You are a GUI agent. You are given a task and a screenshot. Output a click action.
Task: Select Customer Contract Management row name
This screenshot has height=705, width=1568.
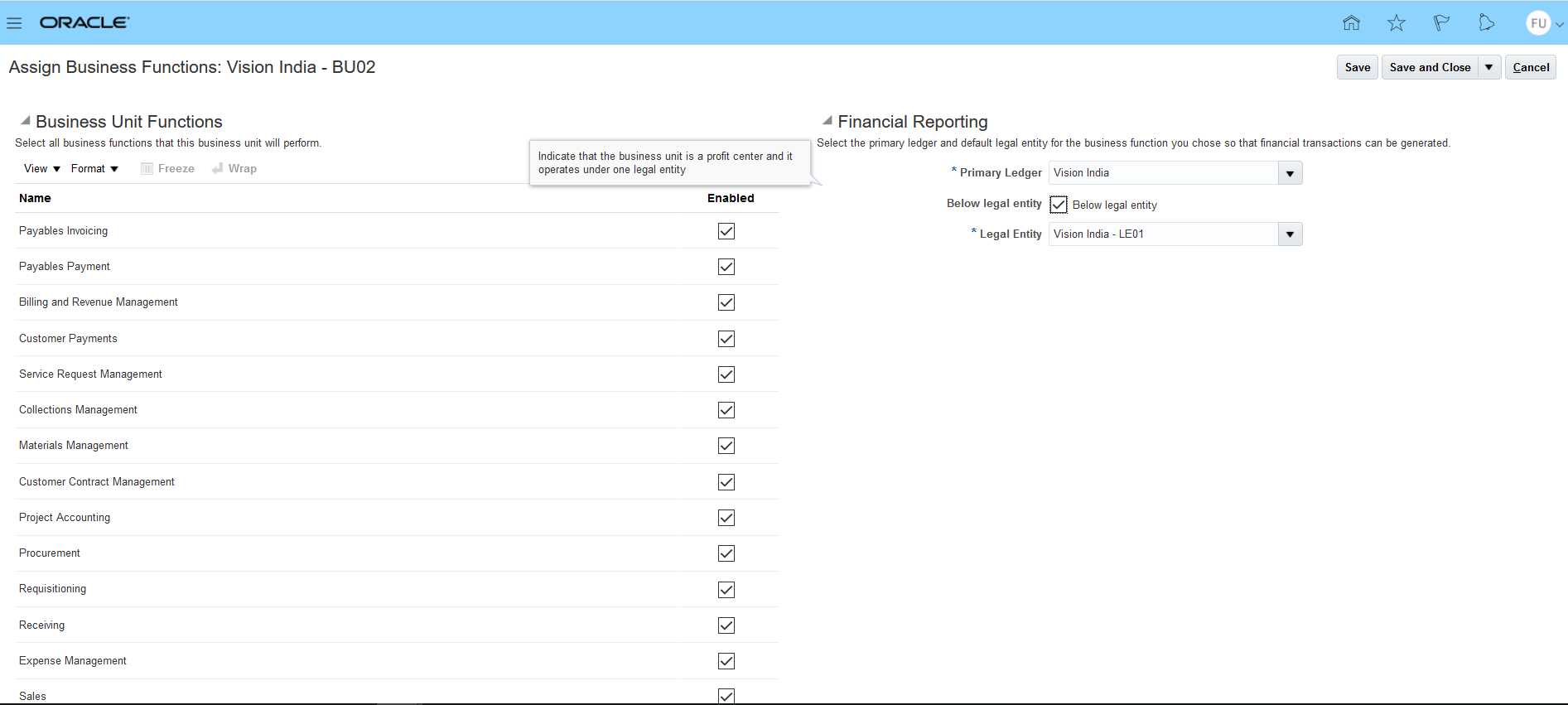[97, 482]
